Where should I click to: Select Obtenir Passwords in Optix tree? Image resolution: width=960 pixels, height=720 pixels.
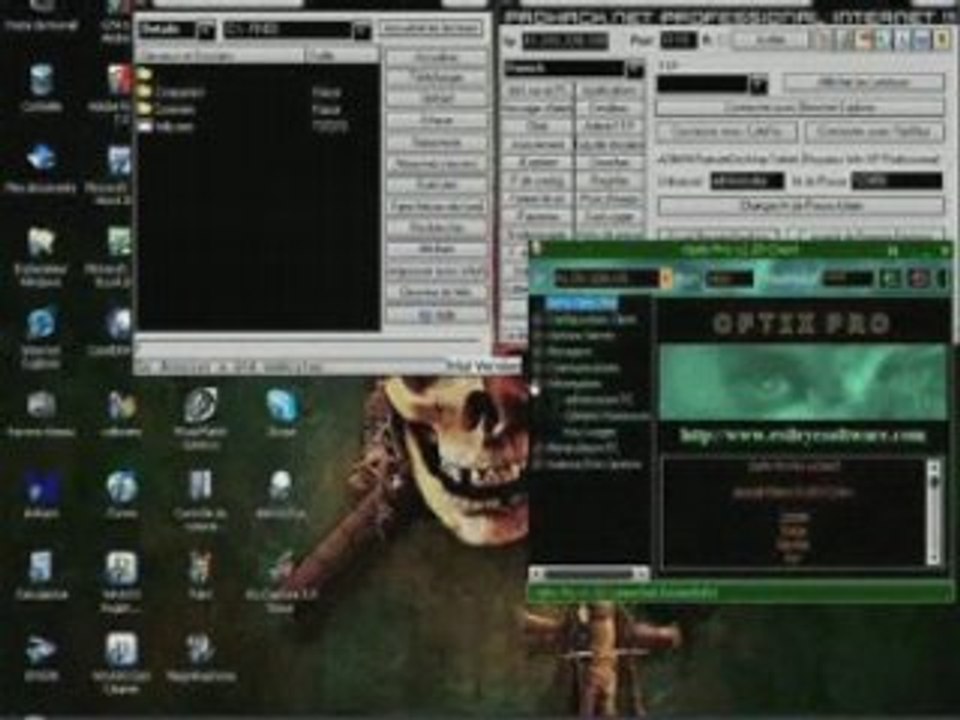606,416
